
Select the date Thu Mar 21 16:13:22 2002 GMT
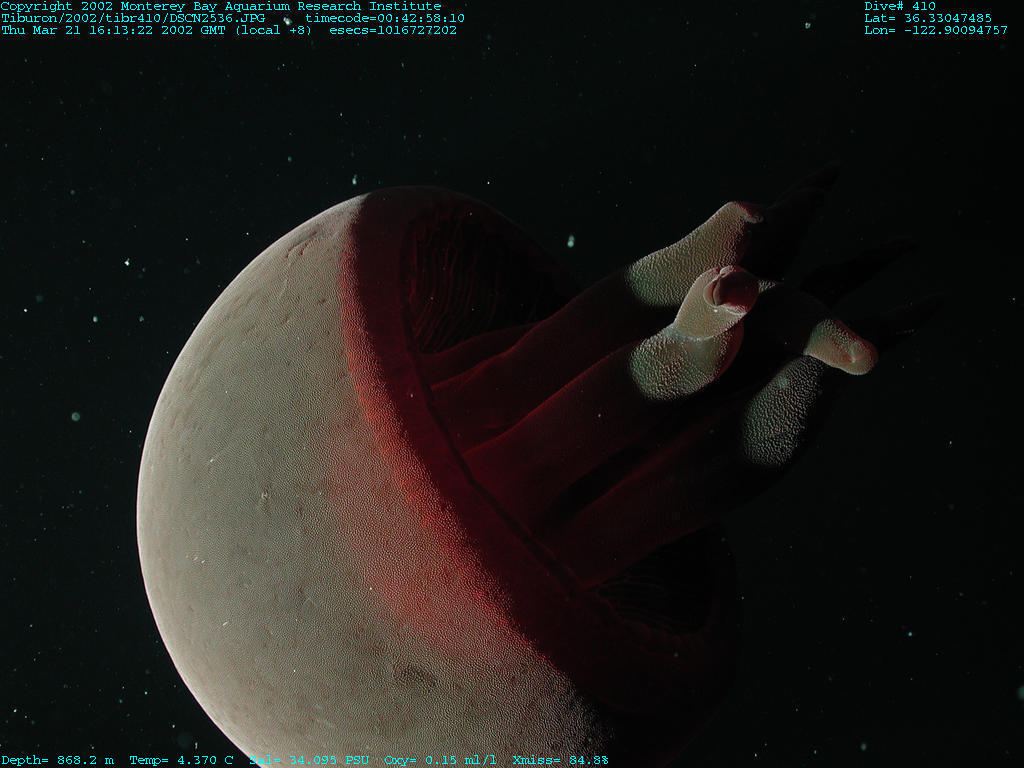click(x=114, y=30)
